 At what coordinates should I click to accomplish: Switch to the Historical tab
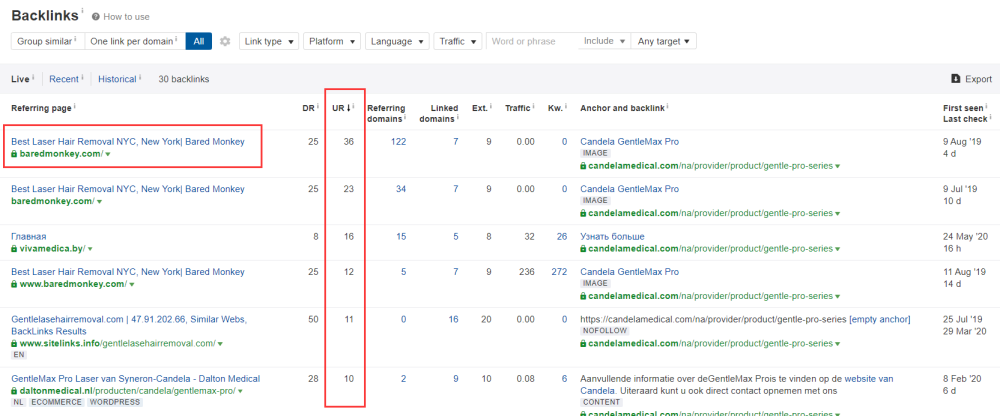[117, 79]
